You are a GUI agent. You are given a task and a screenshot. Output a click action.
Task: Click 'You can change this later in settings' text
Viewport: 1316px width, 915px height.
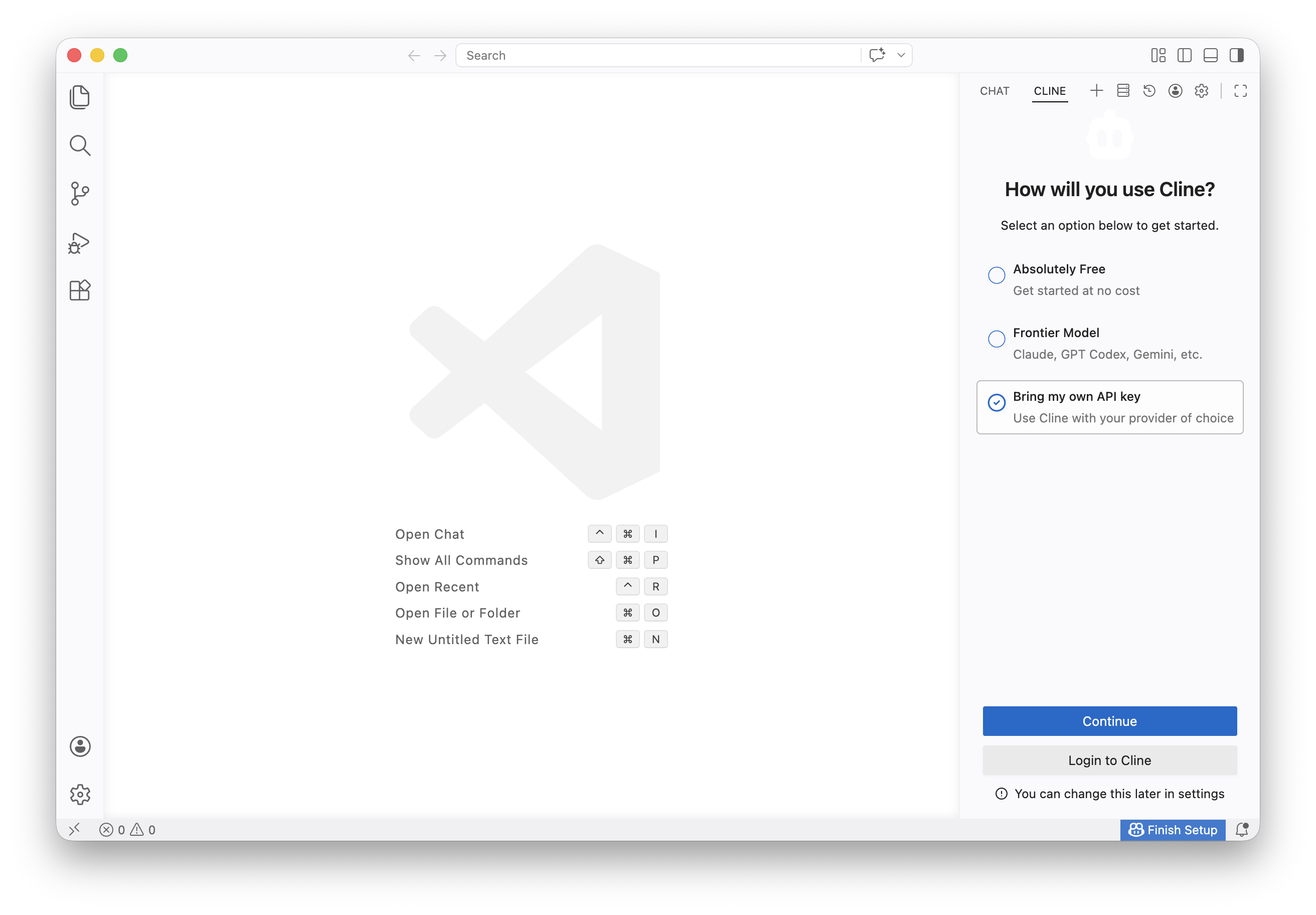coord(1119,794)
